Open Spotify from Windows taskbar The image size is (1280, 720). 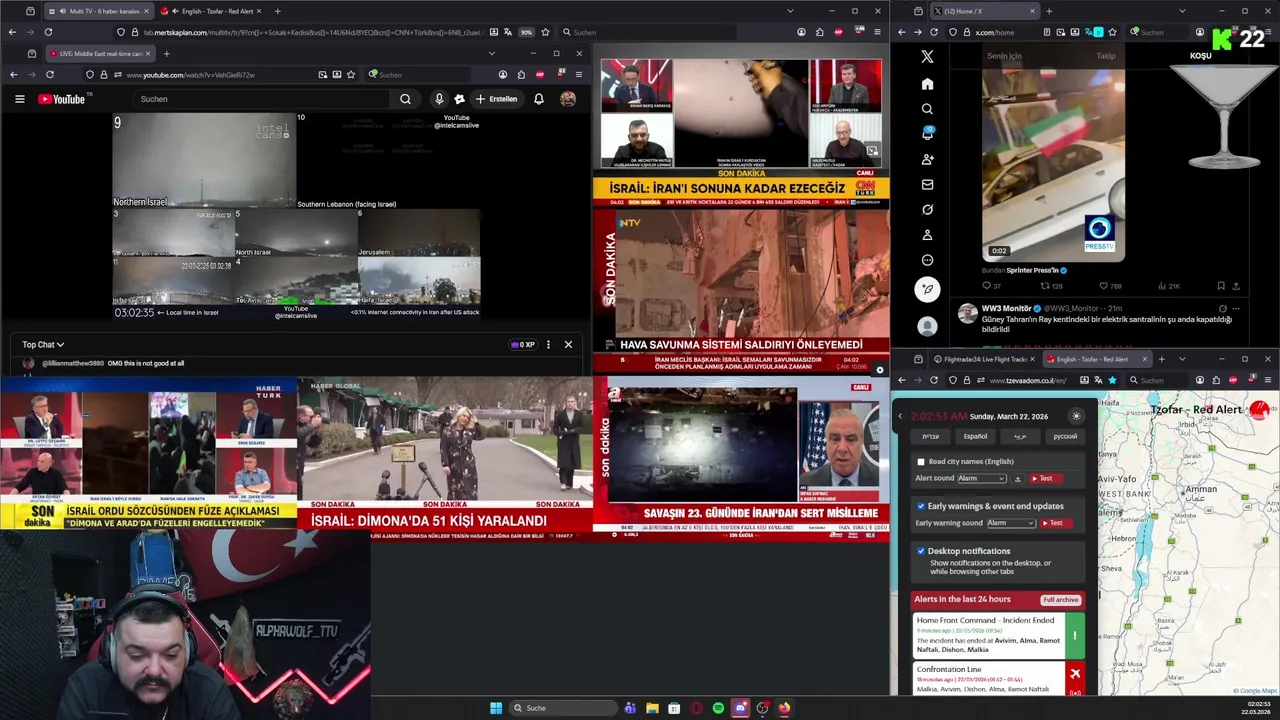pos(718,708)
